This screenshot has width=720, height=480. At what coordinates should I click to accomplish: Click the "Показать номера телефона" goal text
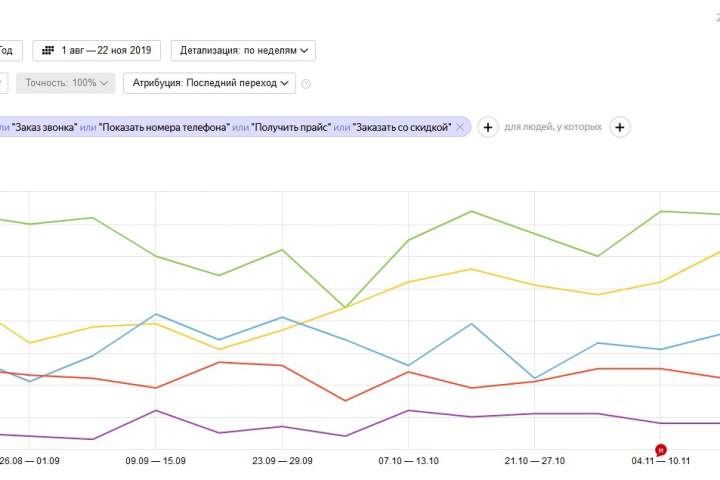pyautogui.click(x=164, y=127)
